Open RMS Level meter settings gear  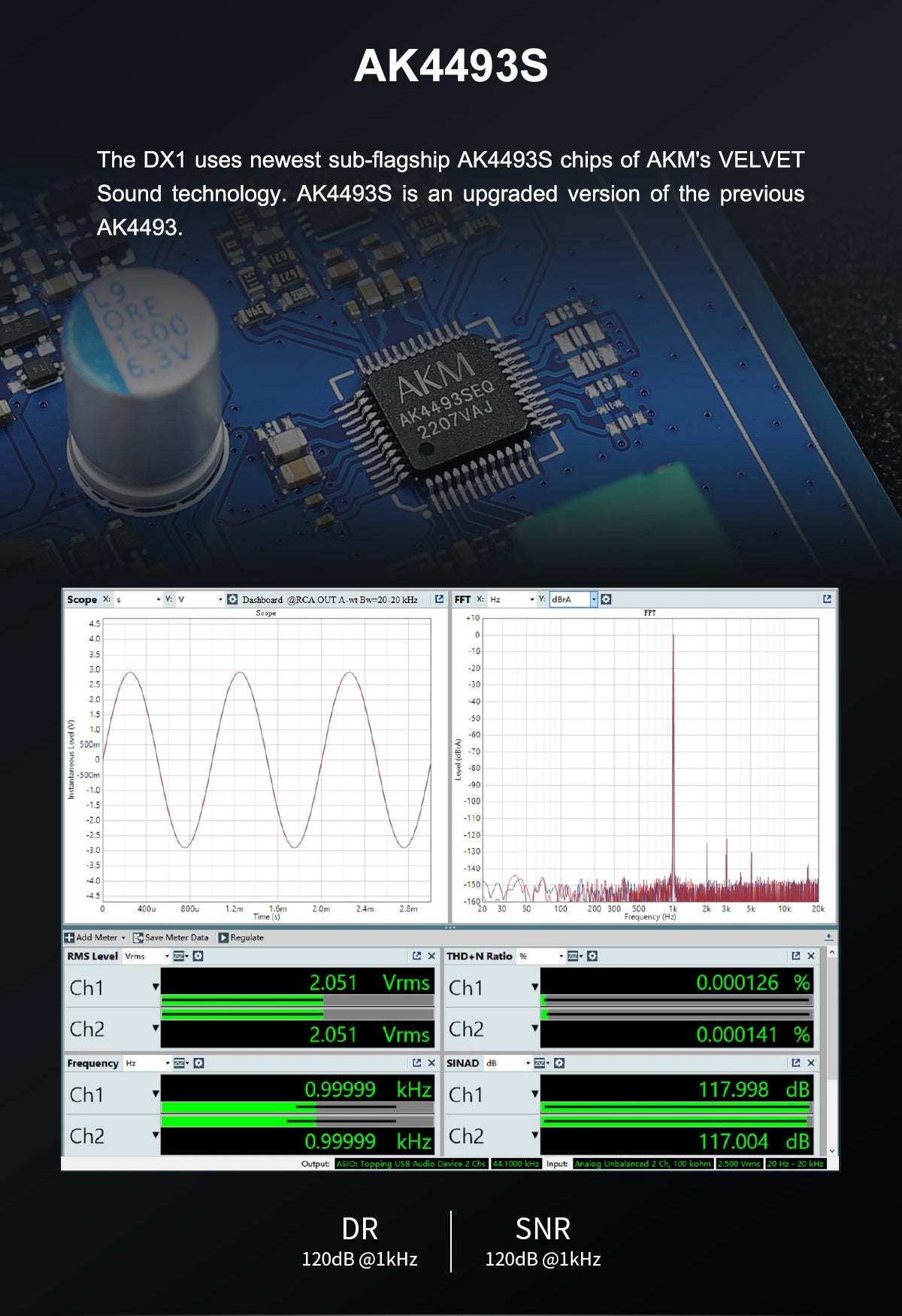pos(198,956)
